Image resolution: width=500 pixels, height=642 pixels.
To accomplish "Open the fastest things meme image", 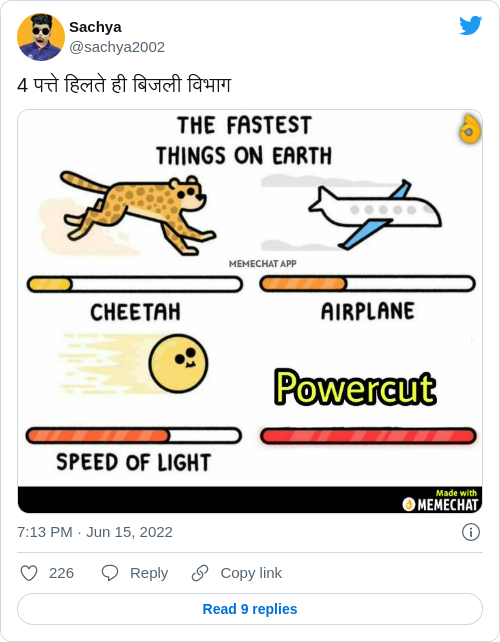I will [x=250, y=311].
